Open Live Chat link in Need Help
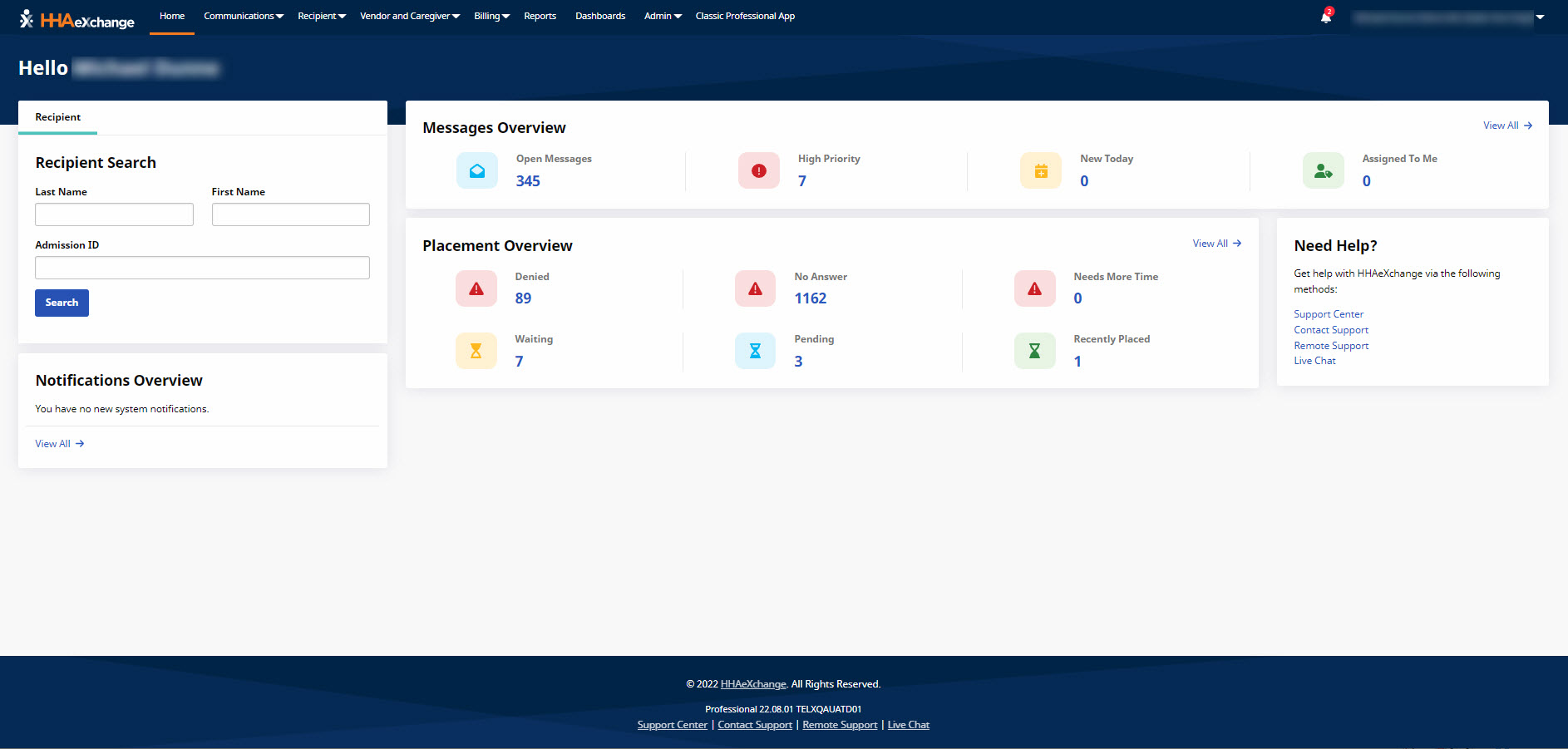1568x749 pixels. (1314, 361)
